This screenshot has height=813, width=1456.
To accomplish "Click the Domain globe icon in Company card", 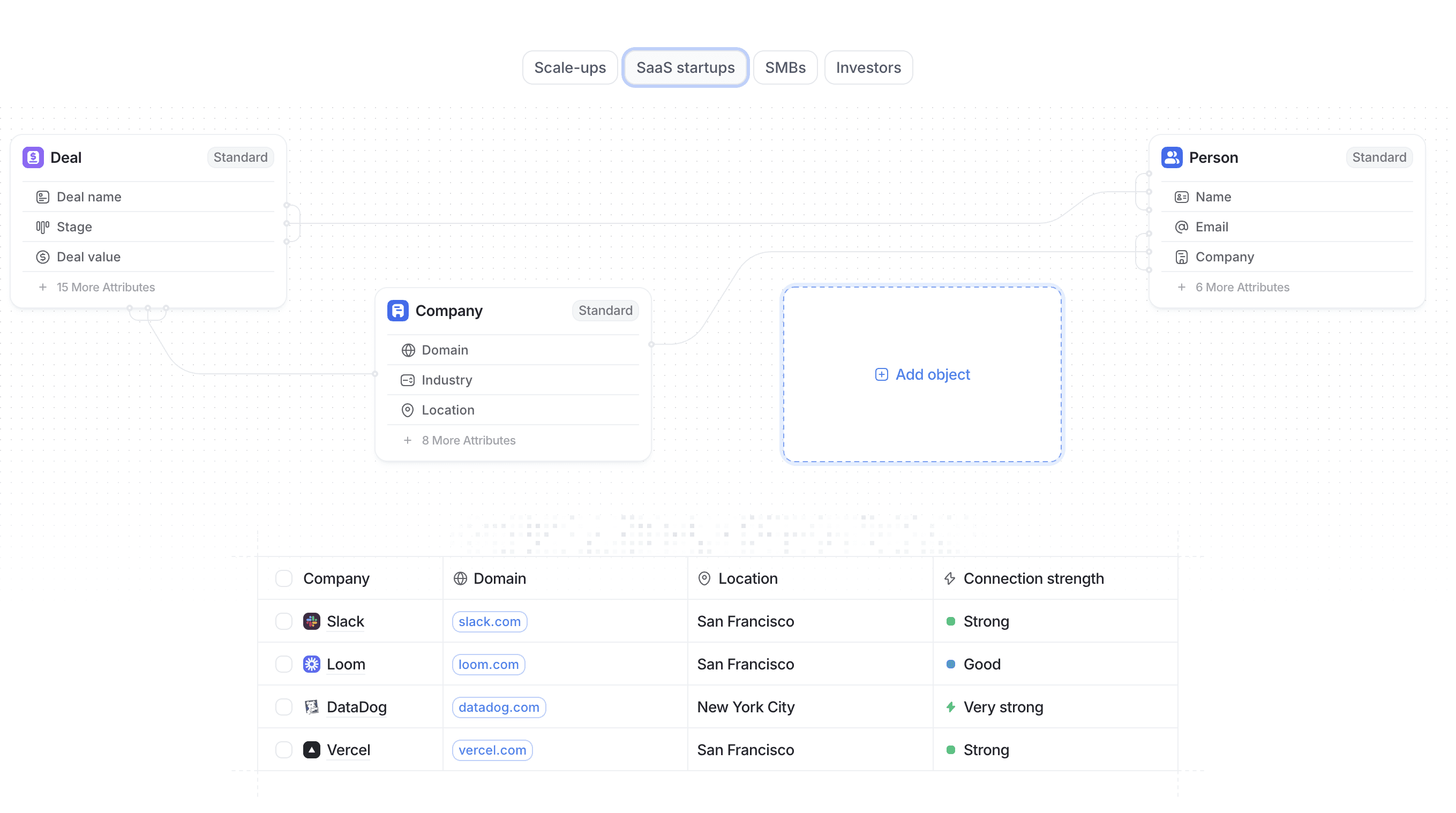I will point(408,350).
